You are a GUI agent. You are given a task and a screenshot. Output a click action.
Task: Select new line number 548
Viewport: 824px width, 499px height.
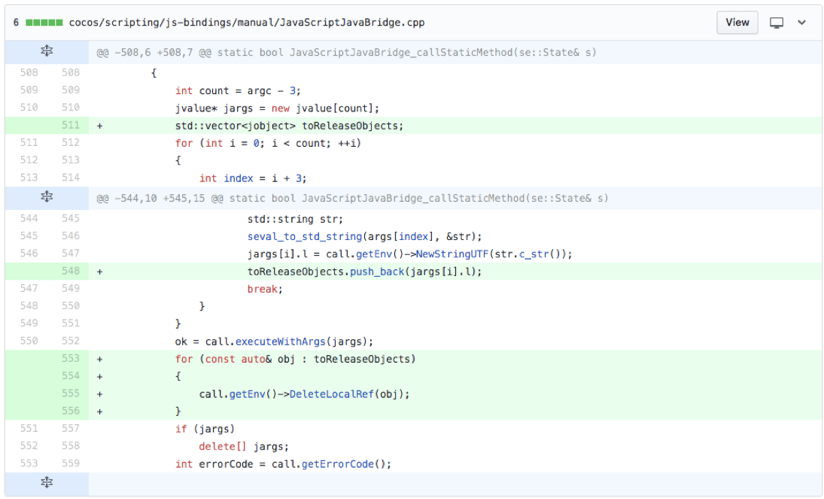69,271
